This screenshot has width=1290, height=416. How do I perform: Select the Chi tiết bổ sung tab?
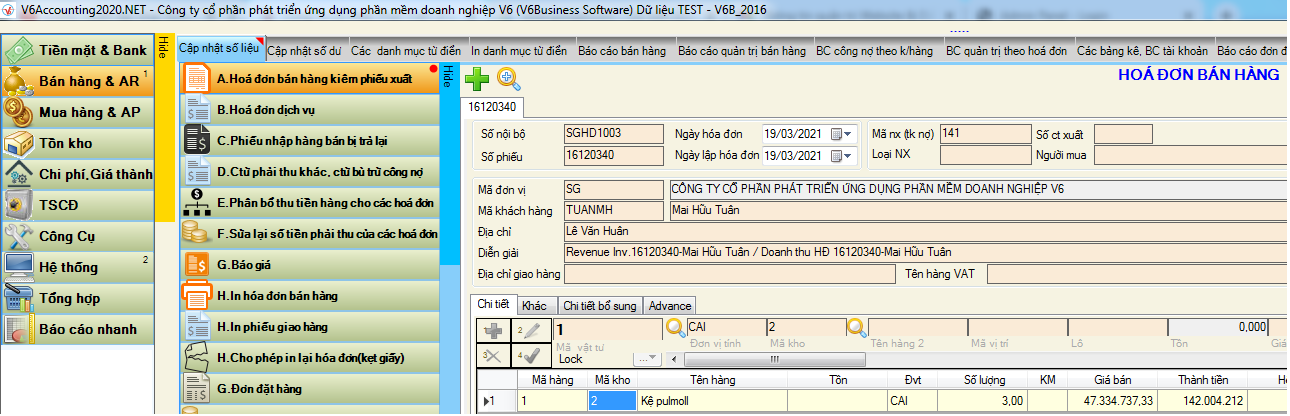tap(600, 305)
